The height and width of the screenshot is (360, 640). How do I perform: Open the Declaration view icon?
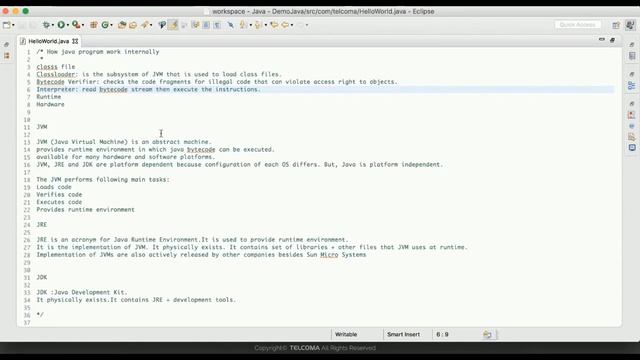click(x=632, y=137)
